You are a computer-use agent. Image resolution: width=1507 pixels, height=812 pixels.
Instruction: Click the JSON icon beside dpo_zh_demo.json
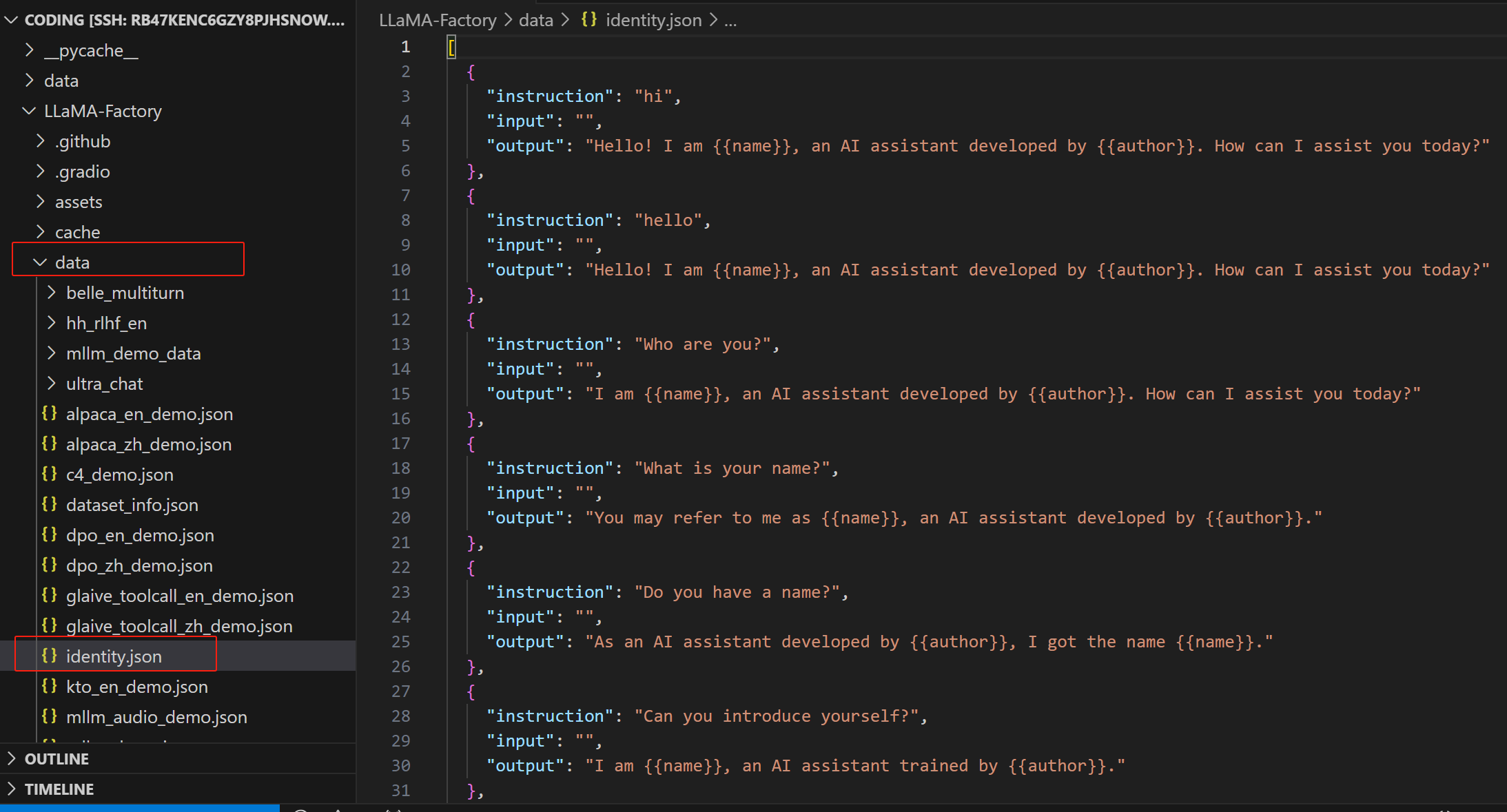[x=49, y=565]
